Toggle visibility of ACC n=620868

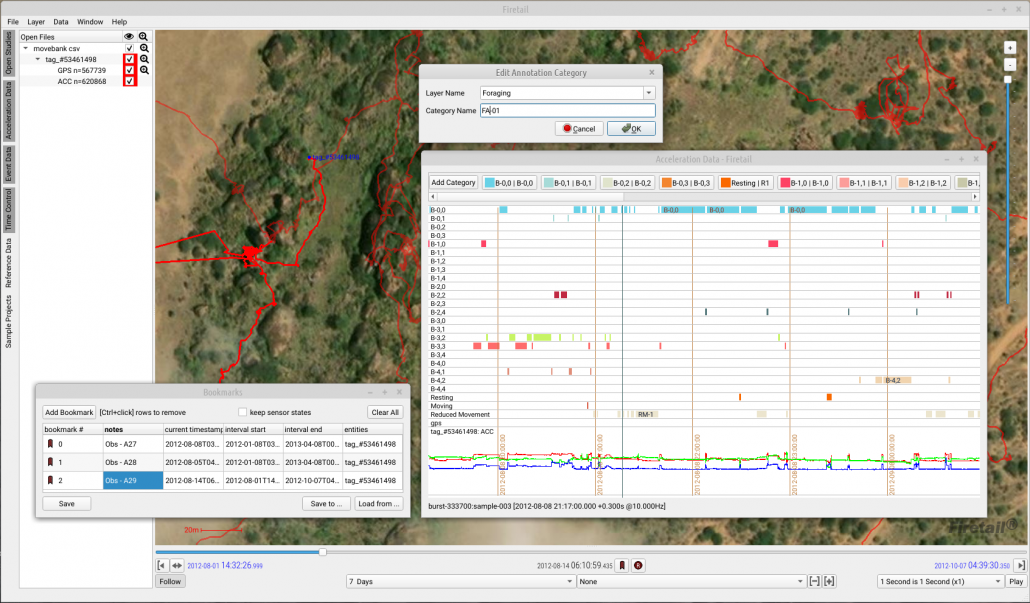tap(129, 81)
